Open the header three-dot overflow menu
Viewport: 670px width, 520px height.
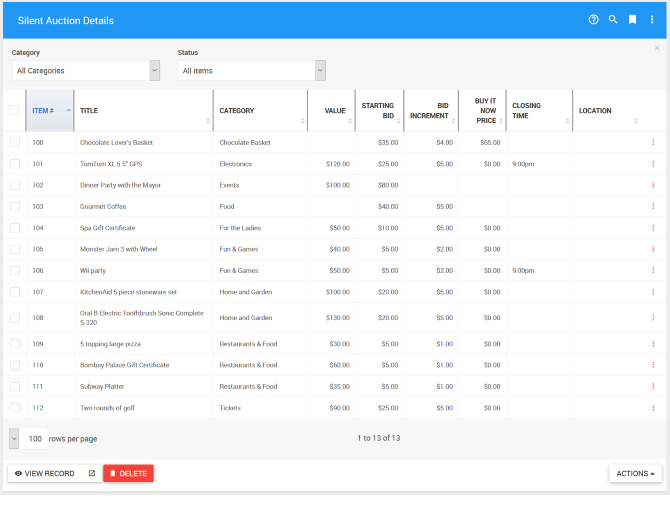click(x=652, y=20)
